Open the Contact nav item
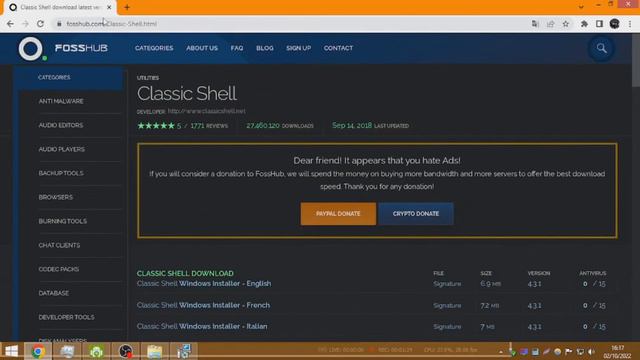 (x=338, y=48)
